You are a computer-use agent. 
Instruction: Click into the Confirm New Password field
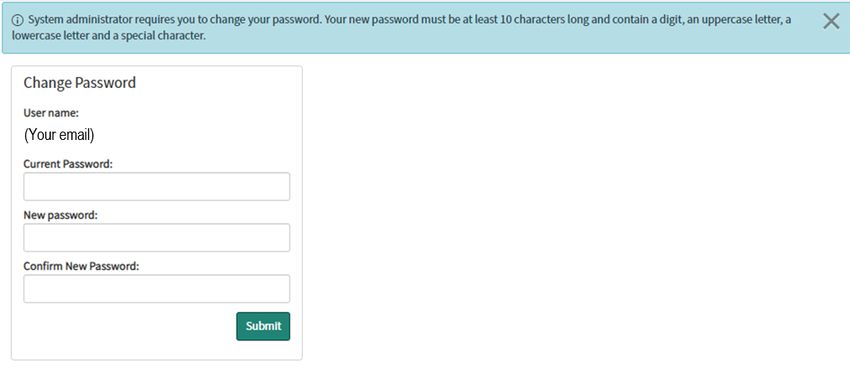(x=157, y=288)
